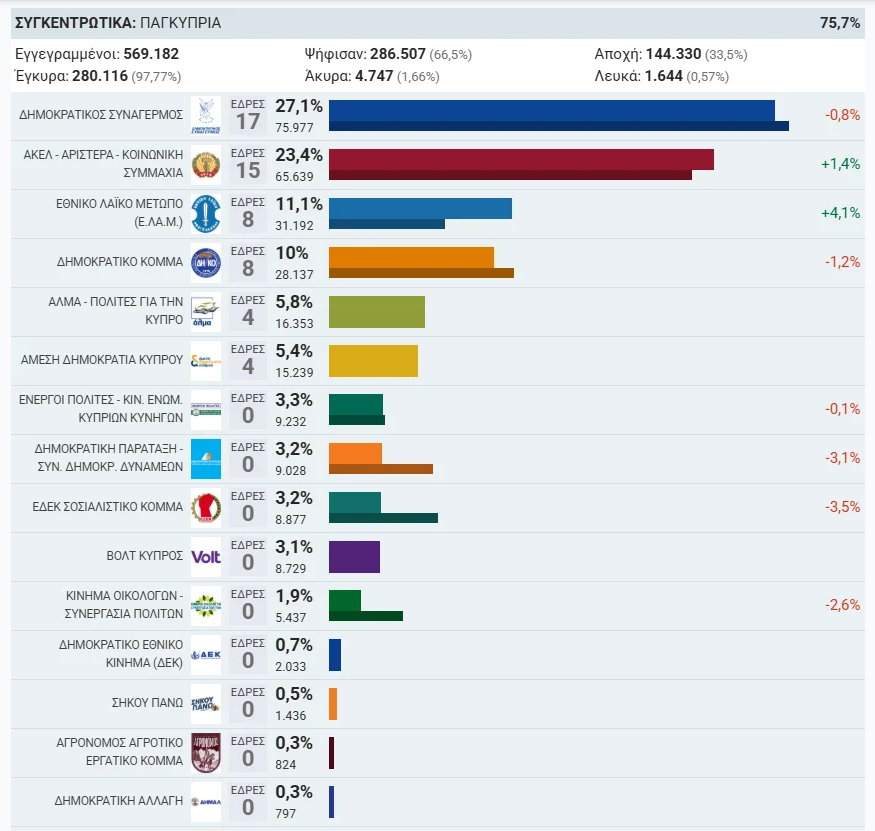
Task: Click the ΣΥΓΚΕΝΤΡΩΤΙΚΑ: ΠΑΓΚΥΠΡΙΑ header bar
Action: (438, 23)
